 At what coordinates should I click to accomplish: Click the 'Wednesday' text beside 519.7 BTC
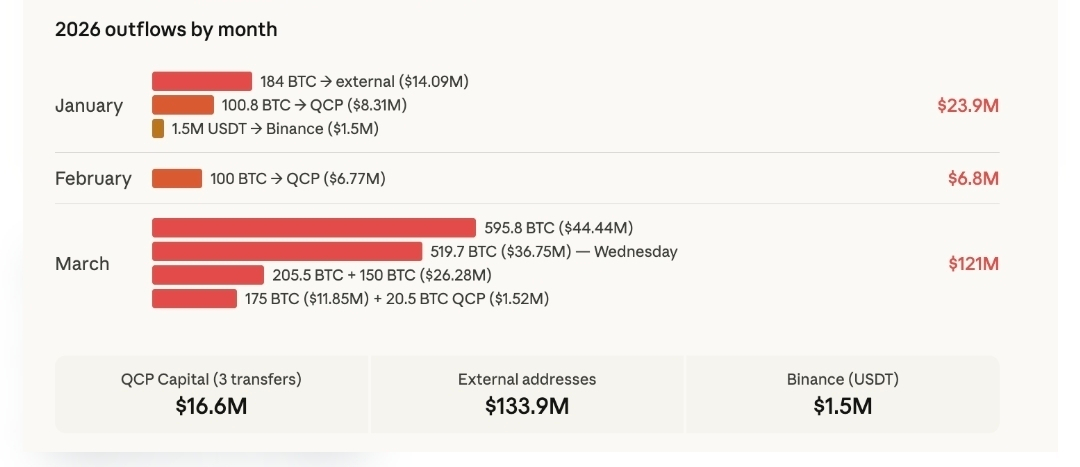pyautogui.click(x=636, y=252)
